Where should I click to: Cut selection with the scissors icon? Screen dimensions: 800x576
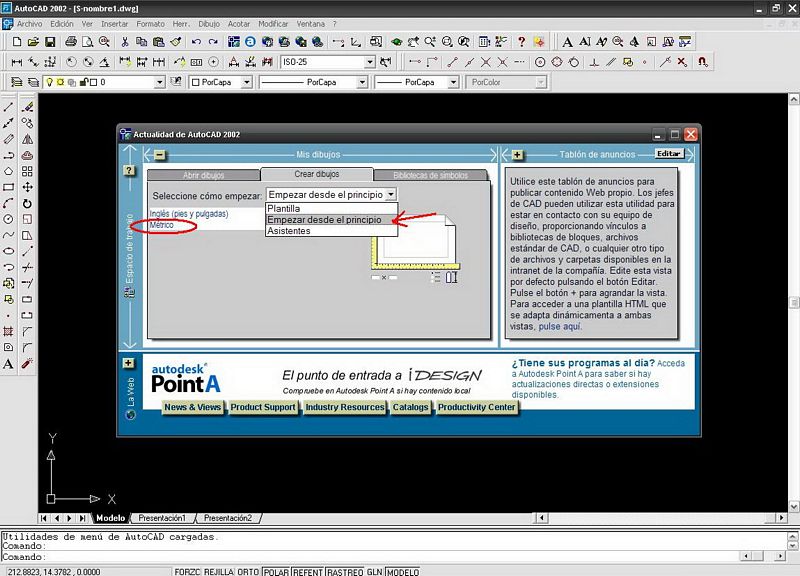(x=124, y=42)
